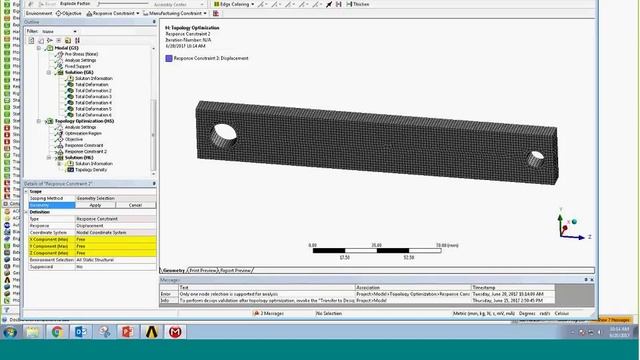Open the ANSYS taskbar icon
Screen dimensions: 640x360
coord(151,332)
